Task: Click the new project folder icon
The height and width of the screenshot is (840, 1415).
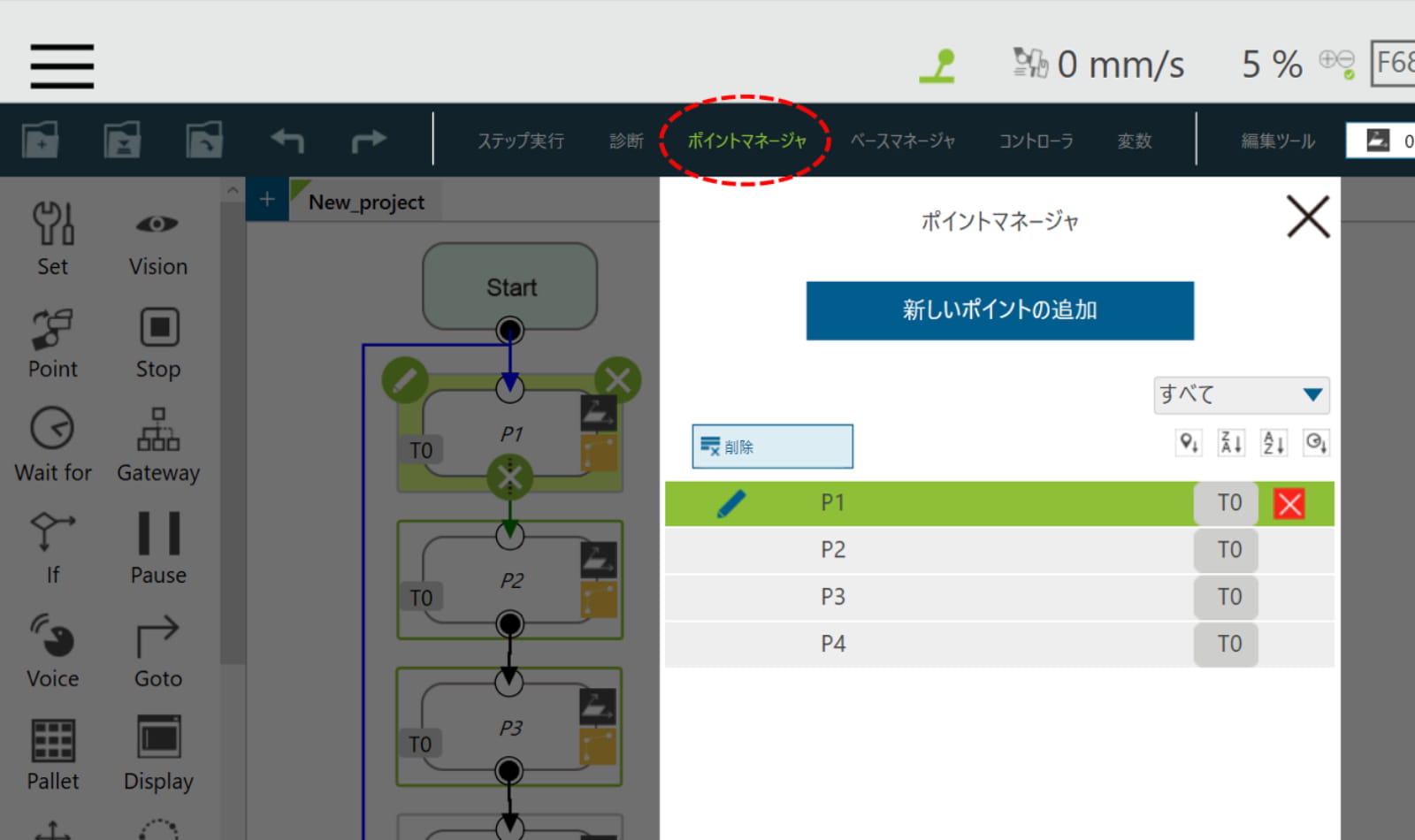Action: click(41, 140)
